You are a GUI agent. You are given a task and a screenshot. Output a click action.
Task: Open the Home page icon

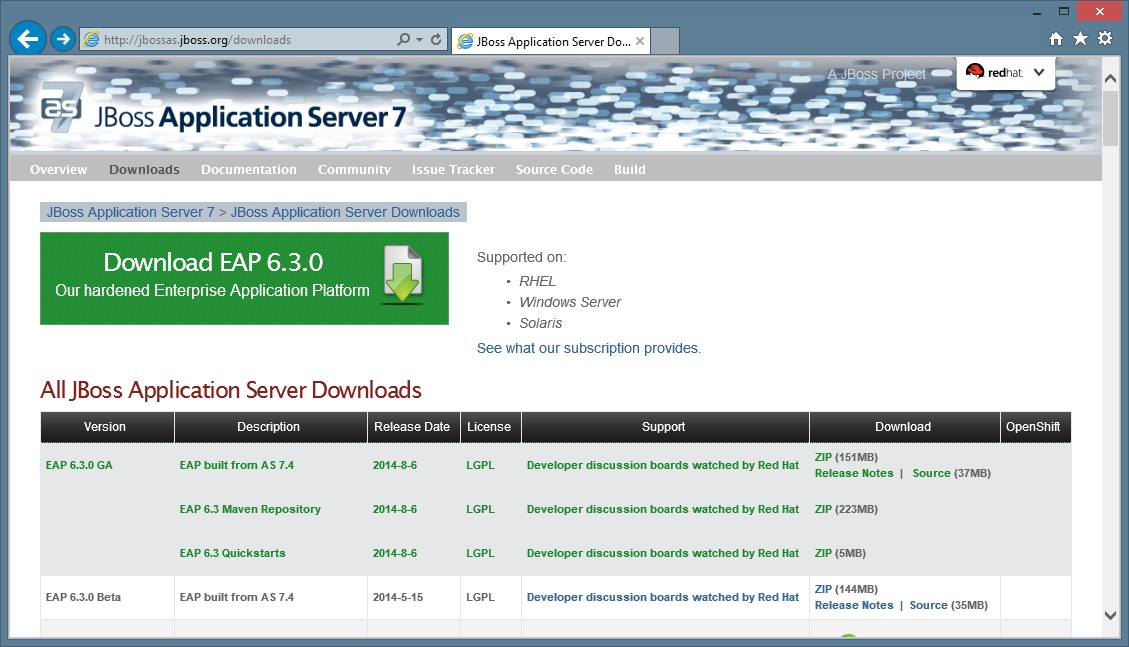tap(1056, 39)
